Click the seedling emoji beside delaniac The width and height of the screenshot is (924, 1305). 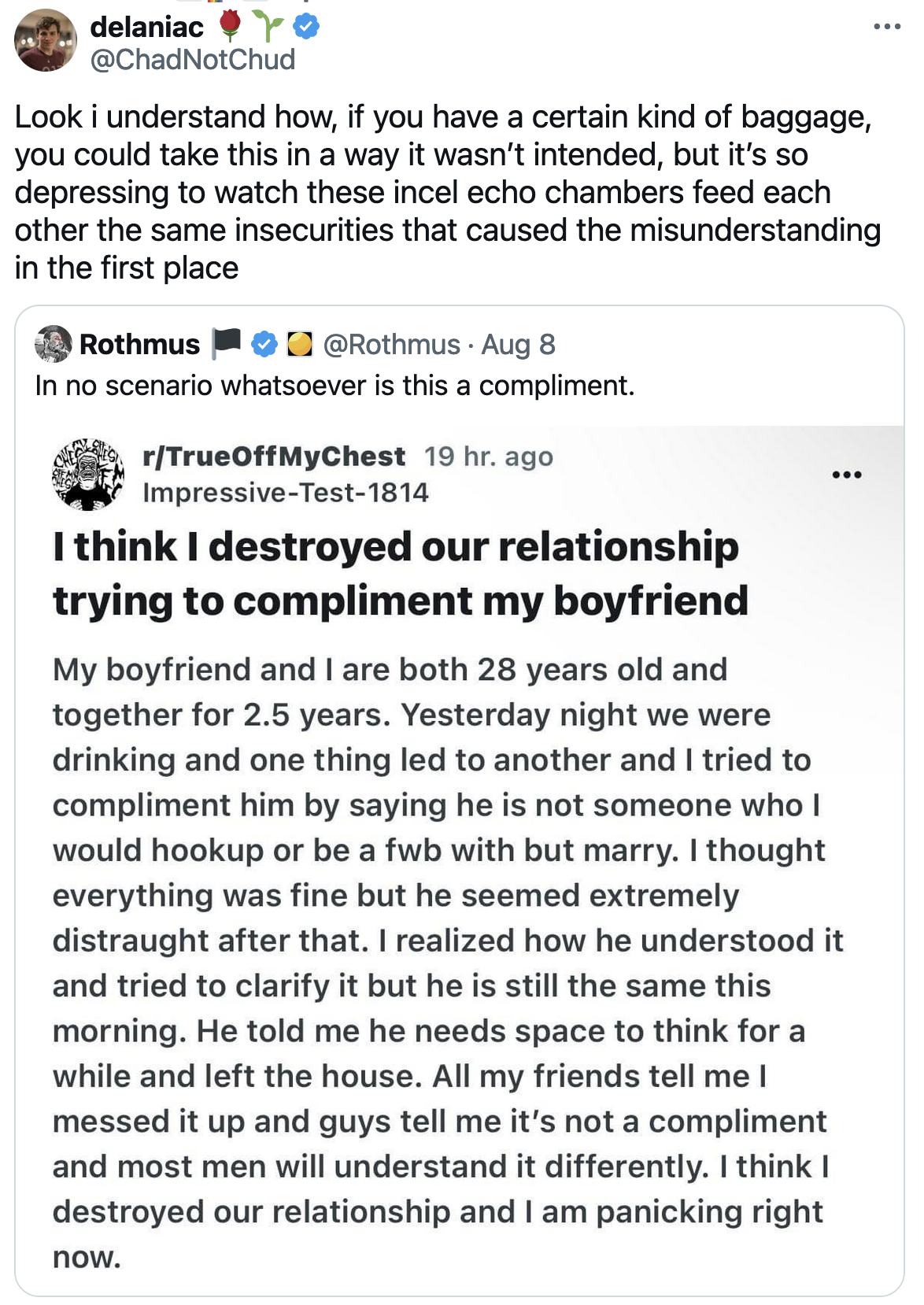tap(269, 27)
